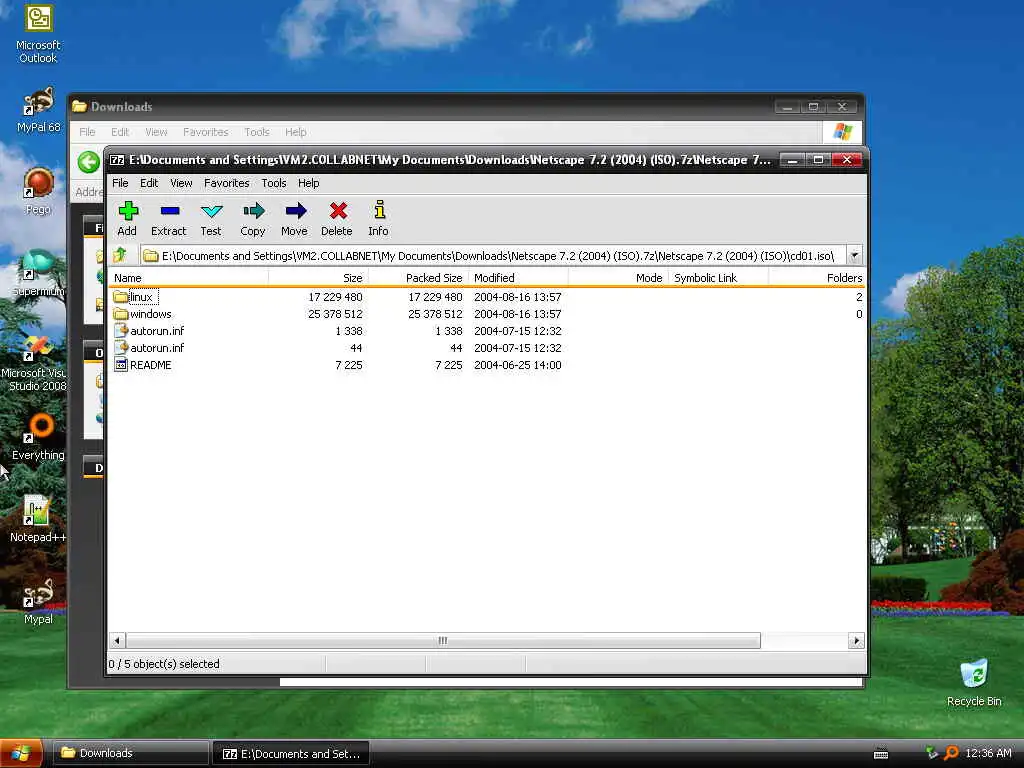Open the View menu in 7-Zip

(x=181, y=183)
